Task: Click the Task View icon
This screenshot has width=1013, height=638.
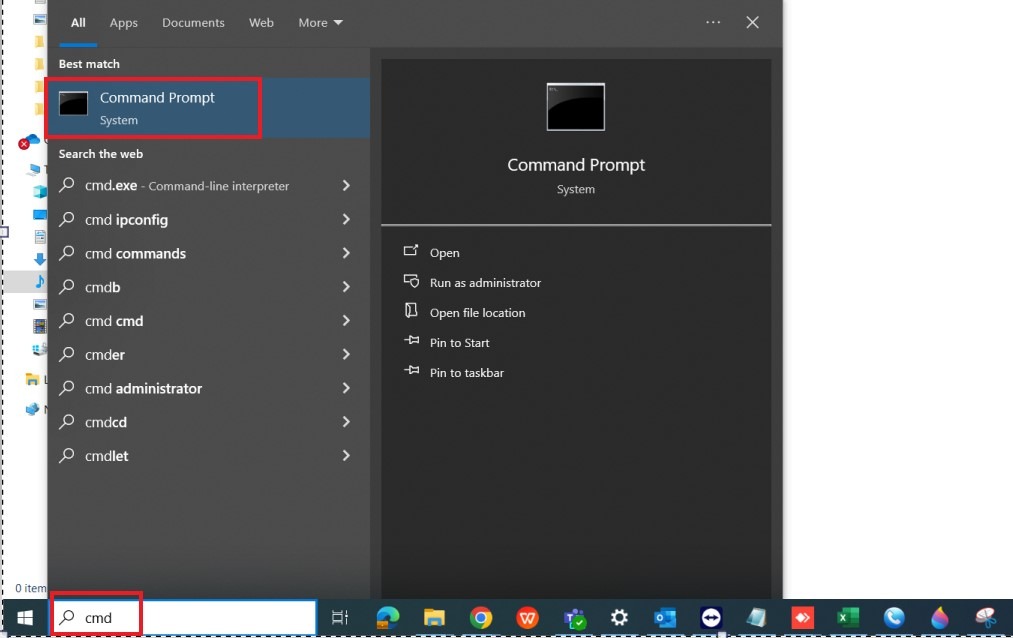Action: pyautogui.click(x=340, y=618)
